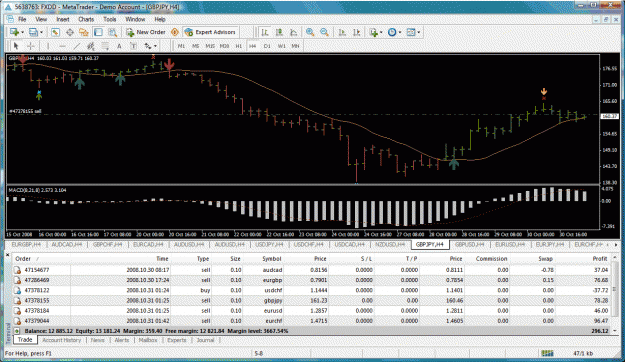Expand the New Chart dropdown arrow
The height and width of the screenshot is (362, 625).
[22, 32]
